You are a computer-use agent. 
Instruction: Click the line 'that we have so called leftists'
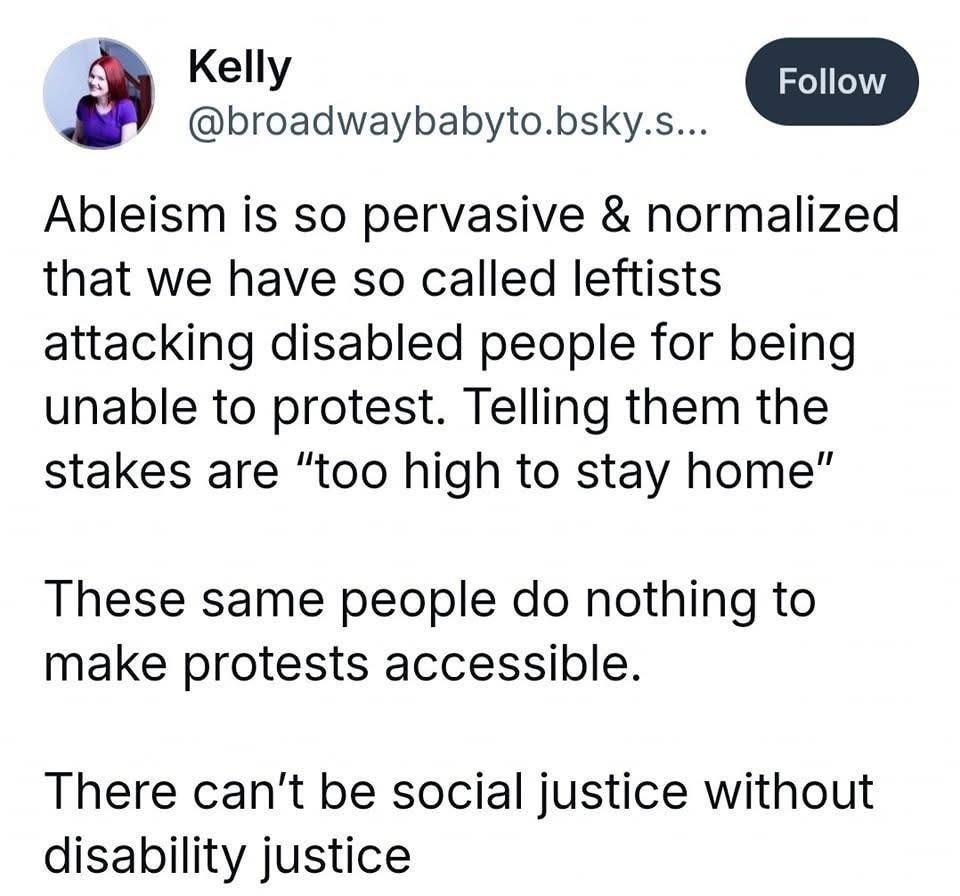tap(383, 279)
